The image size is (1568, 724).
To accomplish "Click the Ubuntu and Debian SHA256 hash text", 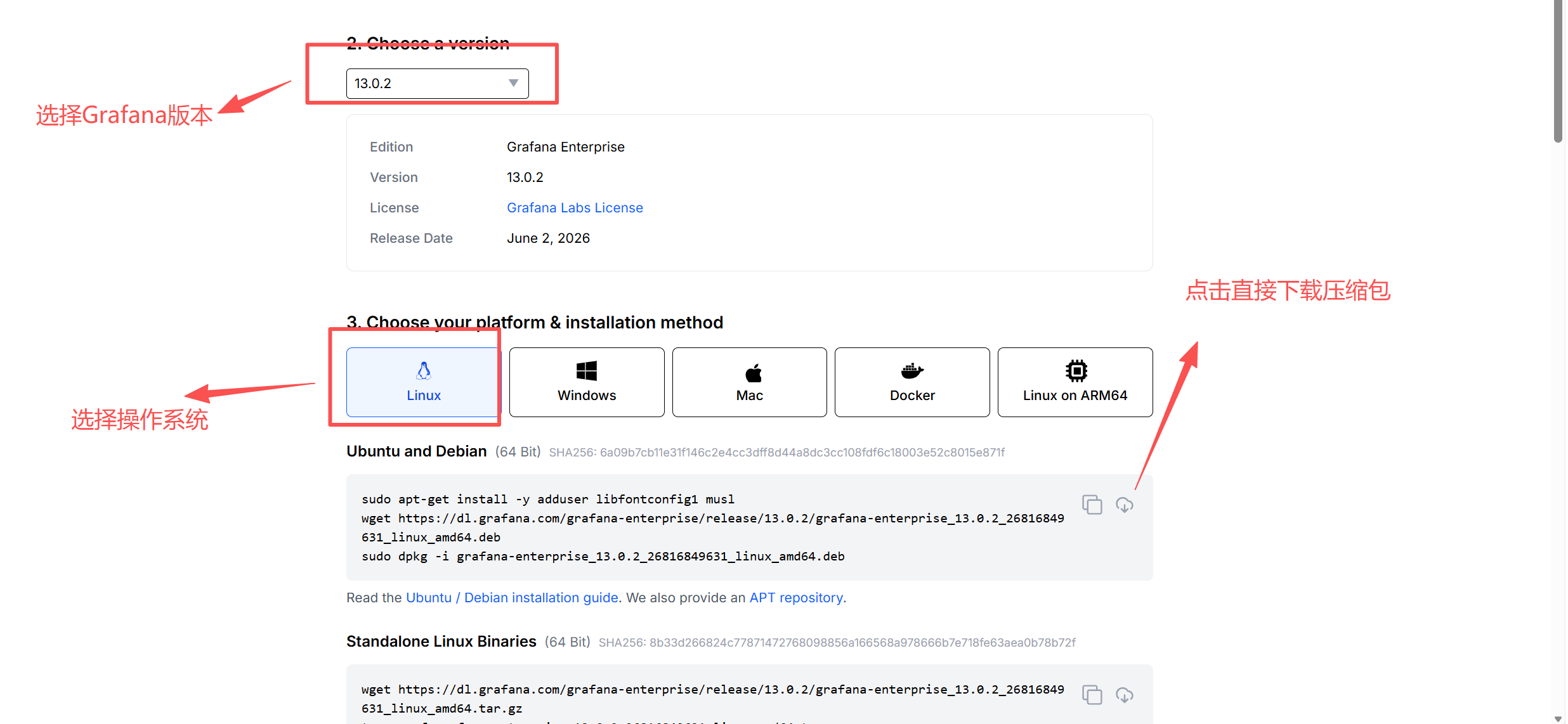I will [777, 453].
